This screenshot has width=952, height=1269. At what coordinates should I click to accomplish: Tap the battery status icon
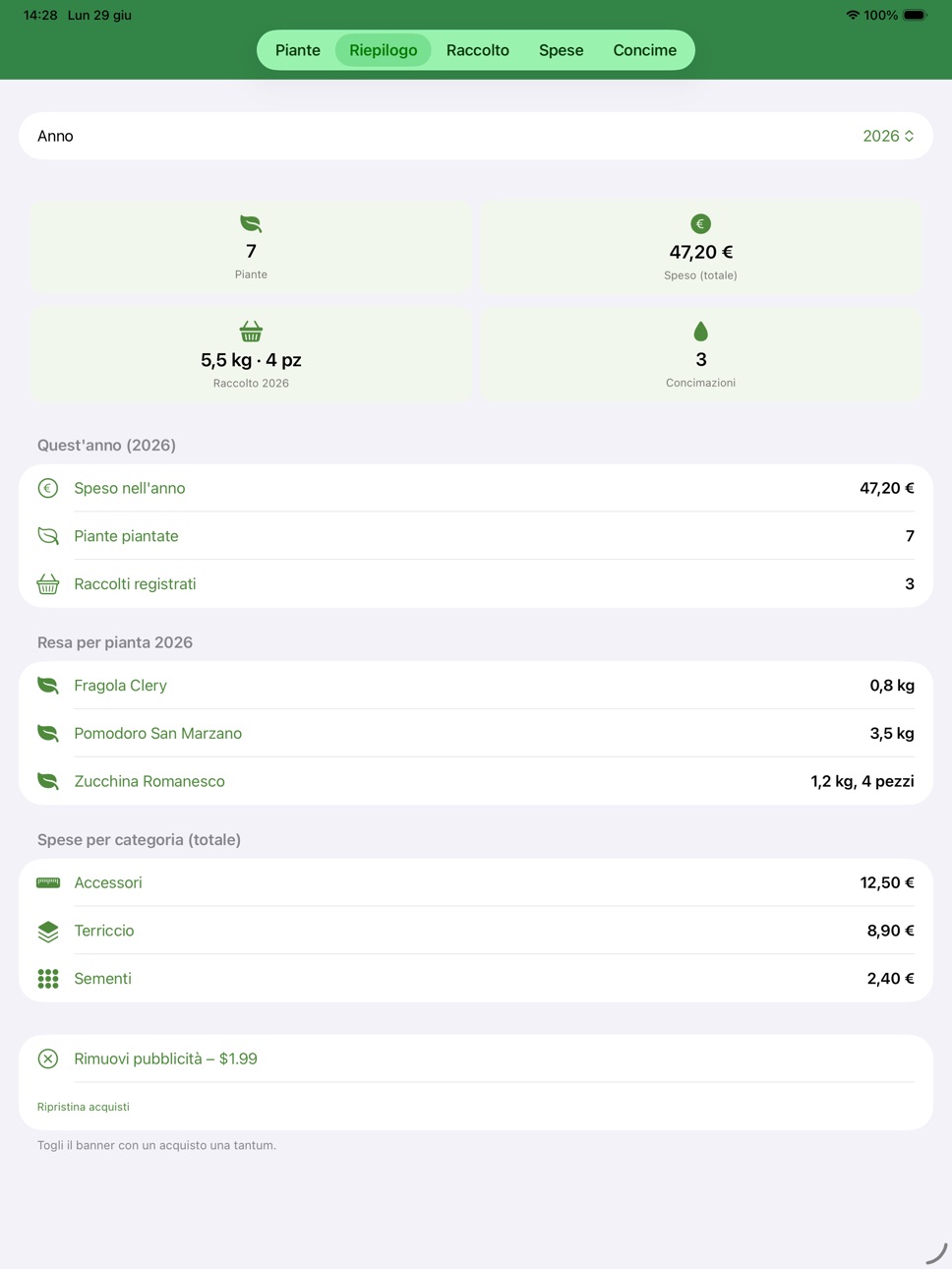coord(916,16)
